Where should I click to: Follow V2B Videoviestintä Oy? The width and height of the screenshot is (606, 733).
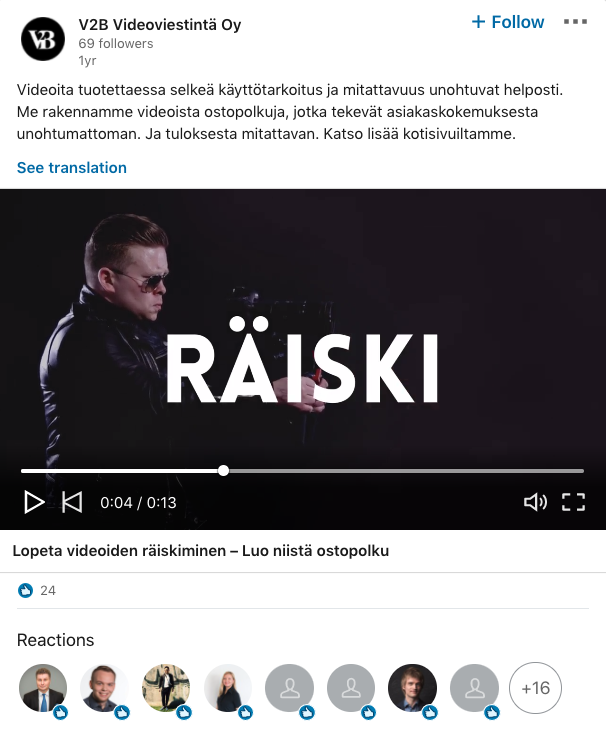click(x=508, y=22)
